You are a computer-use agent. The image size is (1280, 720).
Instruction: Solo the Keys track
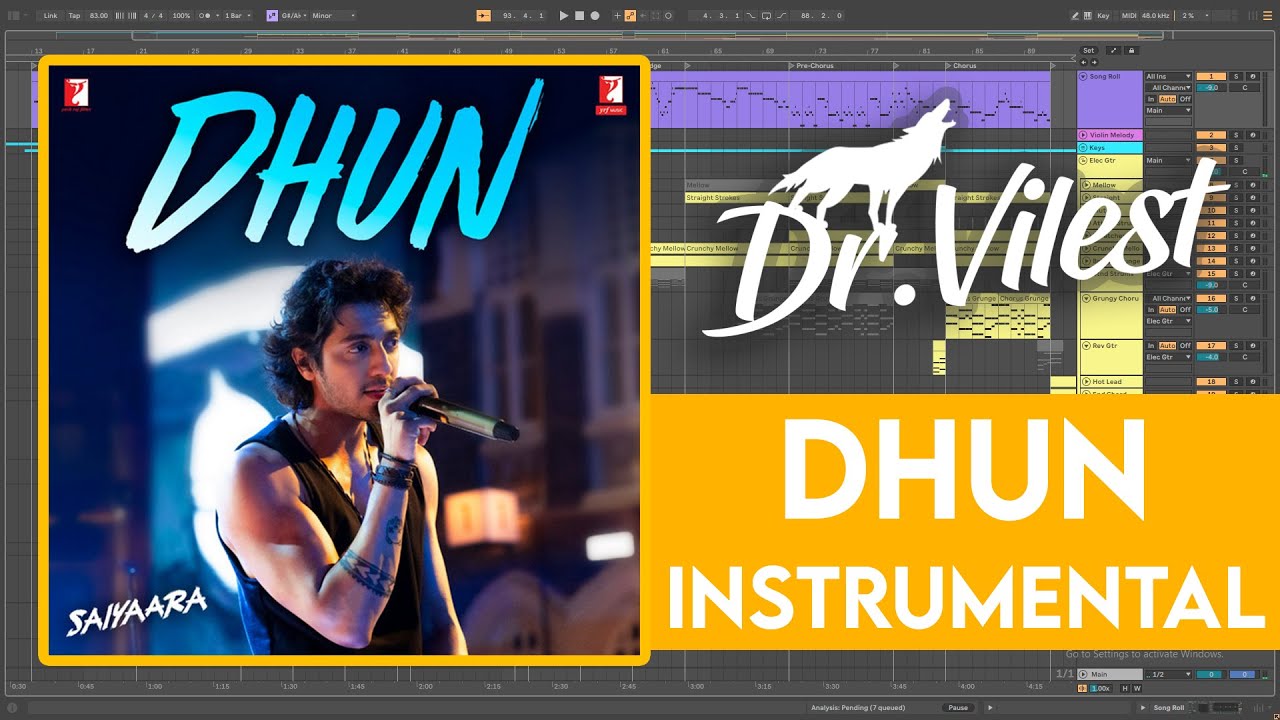1236,147
